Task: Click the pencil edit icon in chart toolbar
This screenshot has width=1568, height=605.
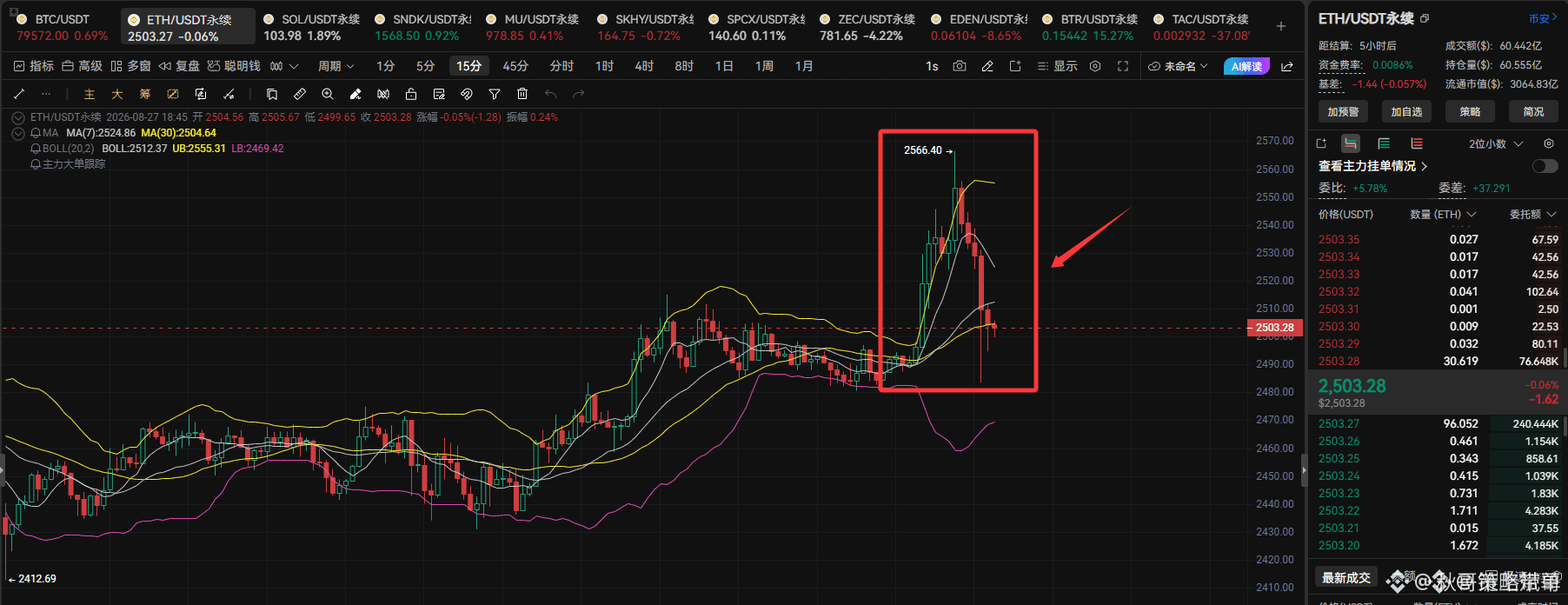Action: point(987,66)
